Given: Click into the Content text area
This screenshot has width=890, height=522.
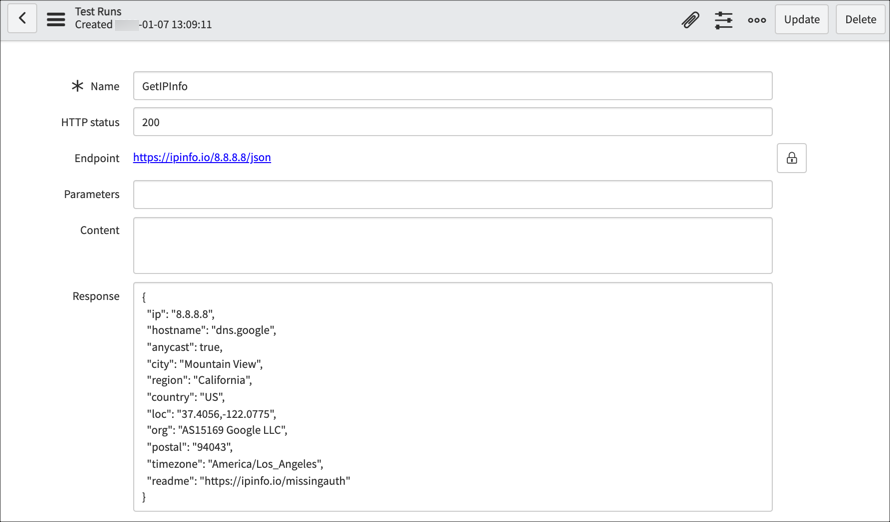Looking at the screenshot, I should [x=453, y=245].
